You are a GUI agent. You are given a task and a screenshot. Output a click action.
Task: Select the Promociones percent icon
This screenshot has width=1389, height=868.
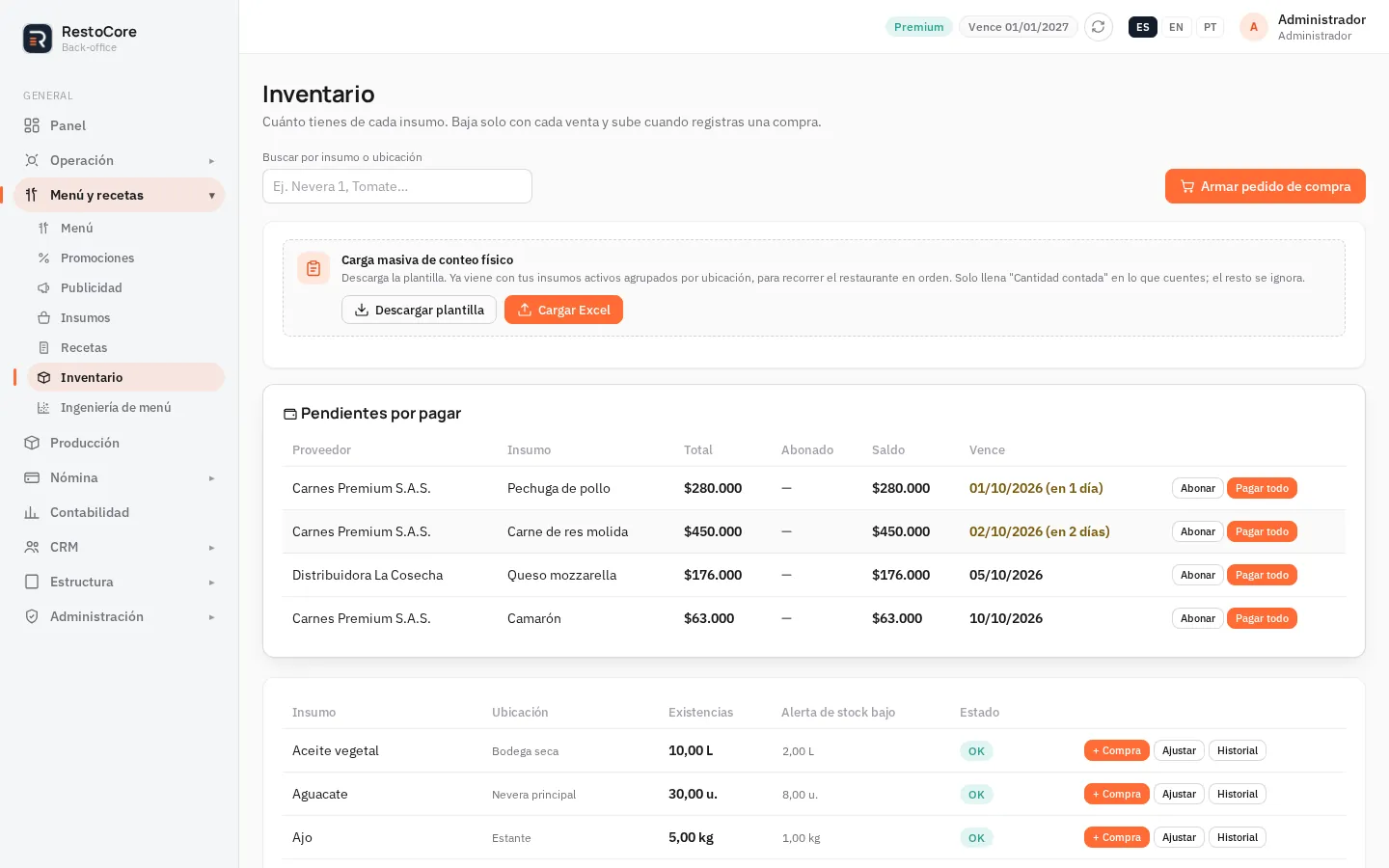coord(43,258)
